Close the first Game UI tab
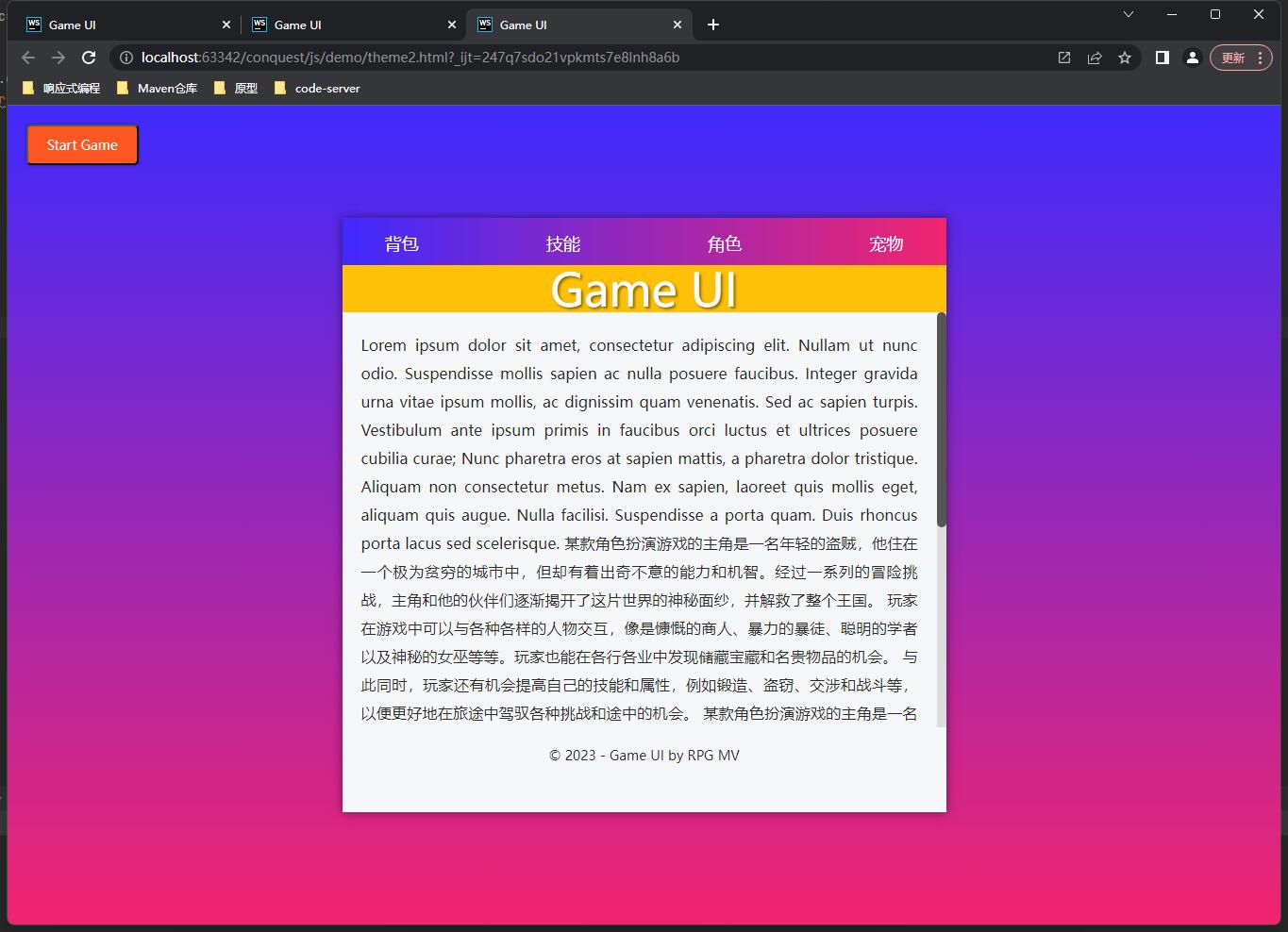 tap(226, 25)
